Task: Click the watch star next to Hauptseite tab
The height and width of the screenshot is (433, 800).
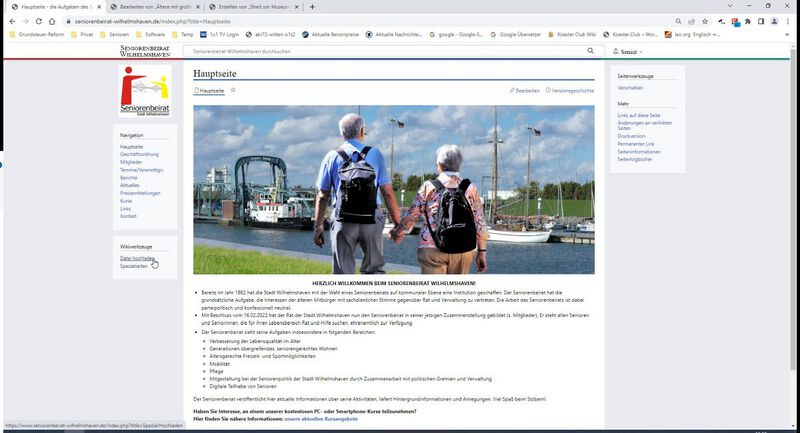Action: [233, 90]
